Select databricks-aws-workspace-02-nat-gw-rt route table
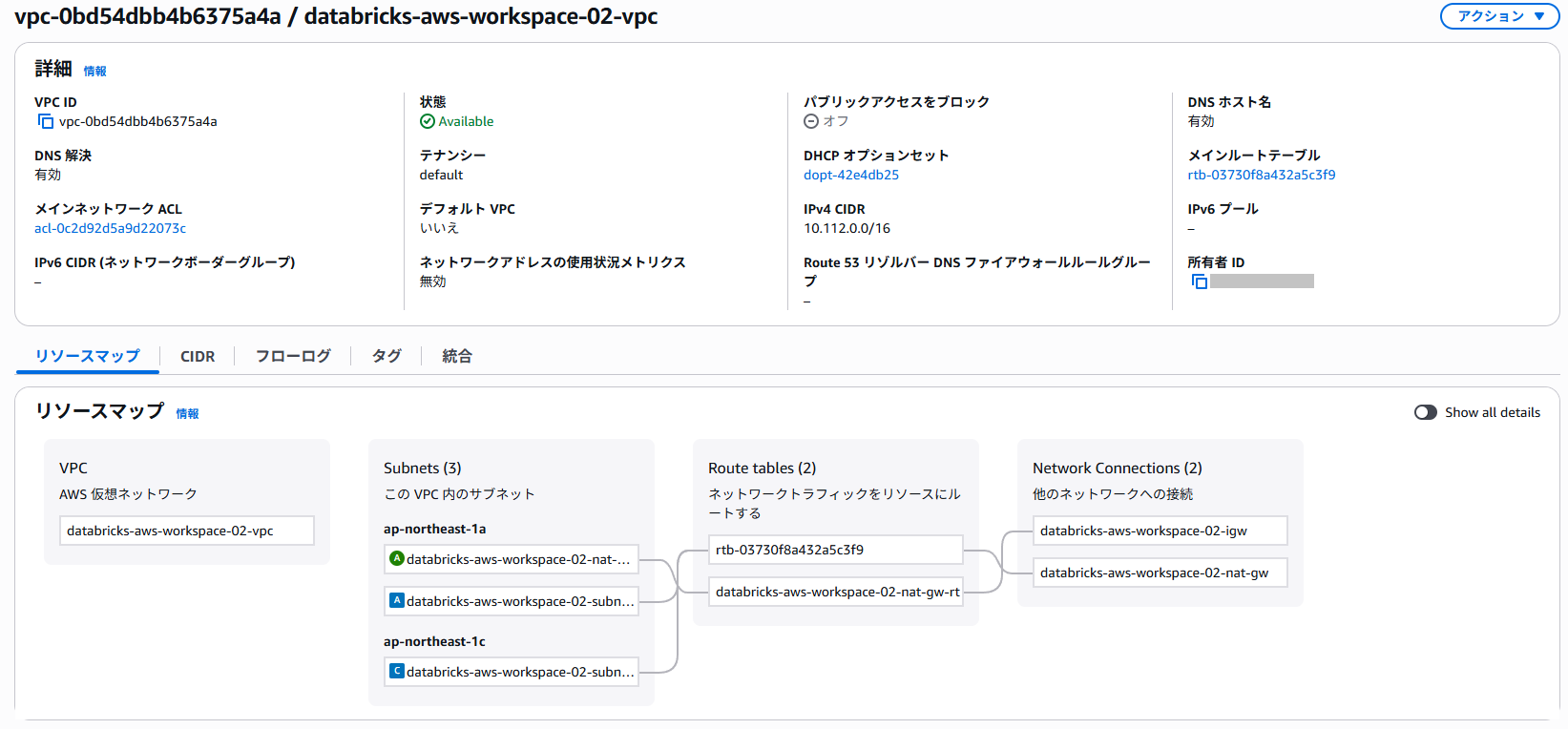1568x729 pixels. [836, 592]
